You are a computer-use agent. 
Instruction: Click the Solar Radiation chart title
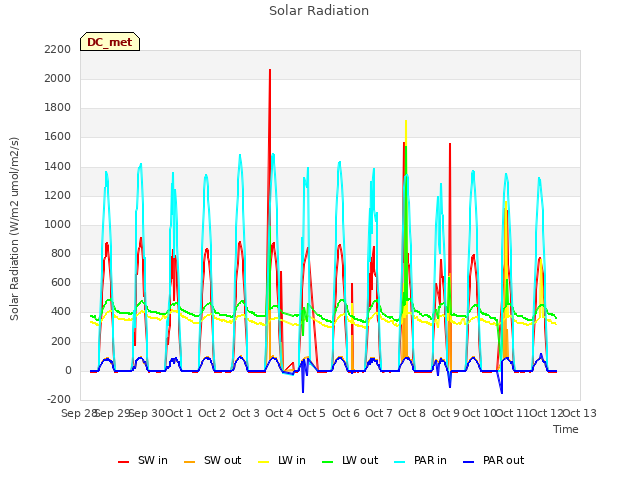319,11
